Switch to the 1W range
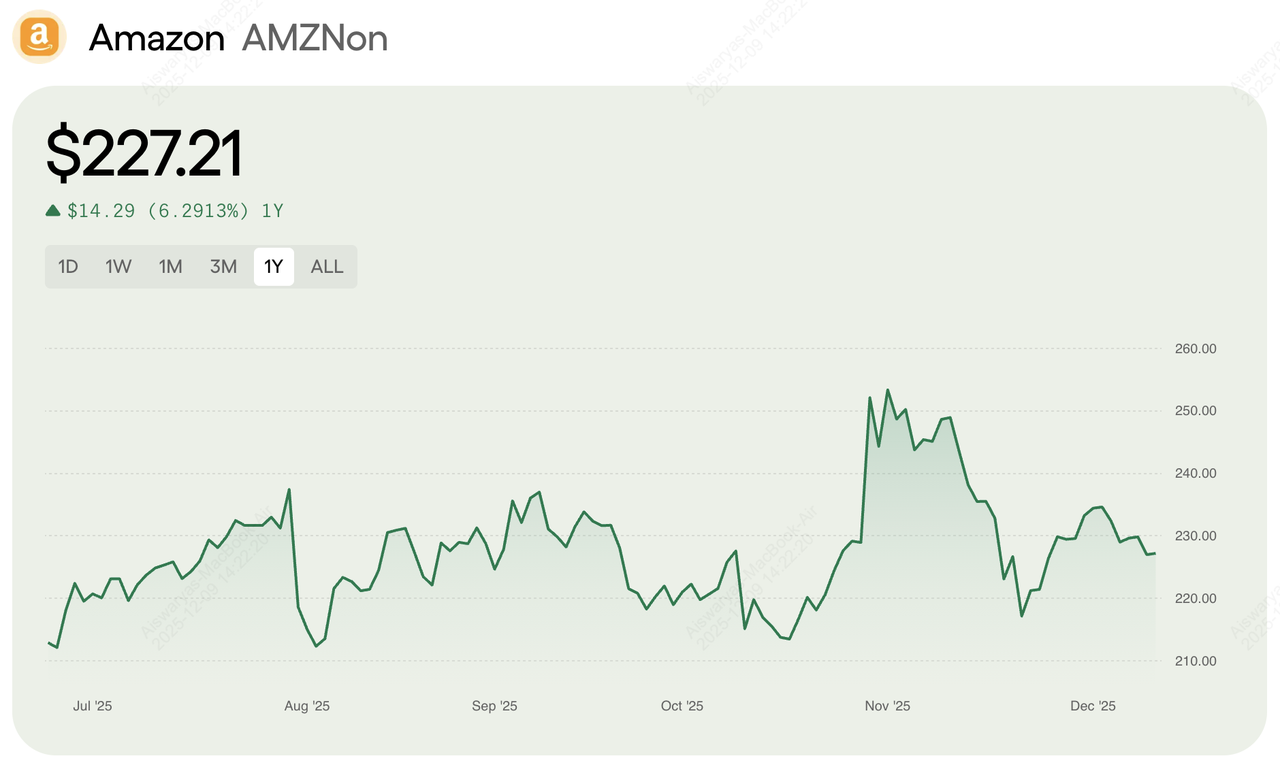Viewport: 1280px width, 769px height. [x=118, y=267]
